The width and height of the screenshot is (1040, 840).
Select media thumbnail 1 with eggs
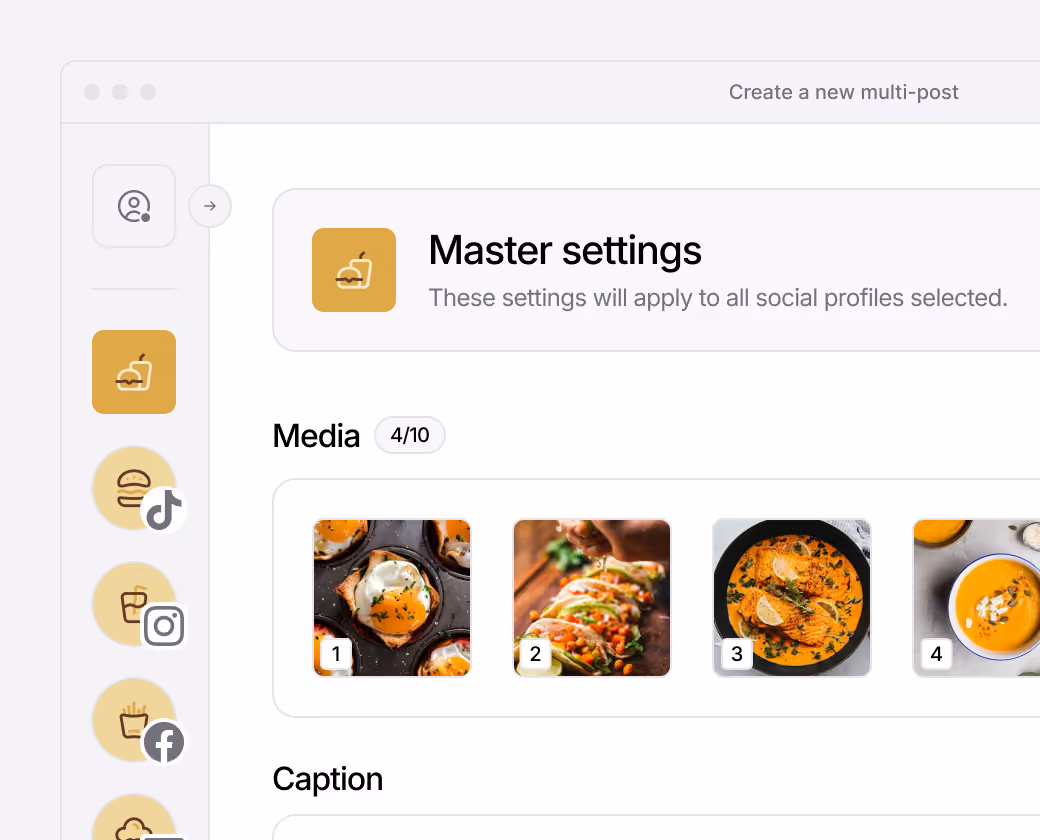392,598
